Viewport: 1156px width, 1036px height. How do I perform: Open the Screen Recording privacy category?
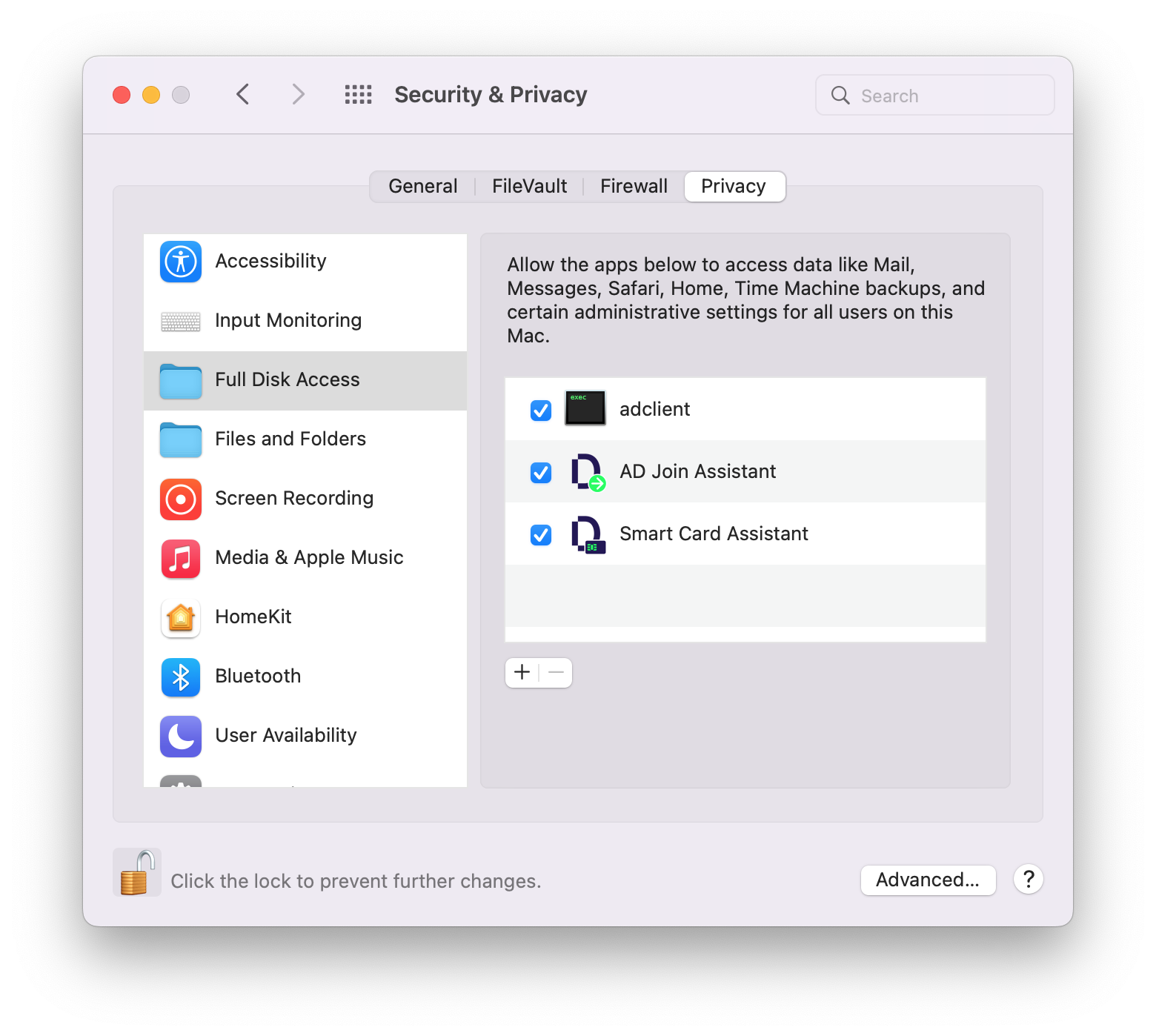(x=293, y=499)
